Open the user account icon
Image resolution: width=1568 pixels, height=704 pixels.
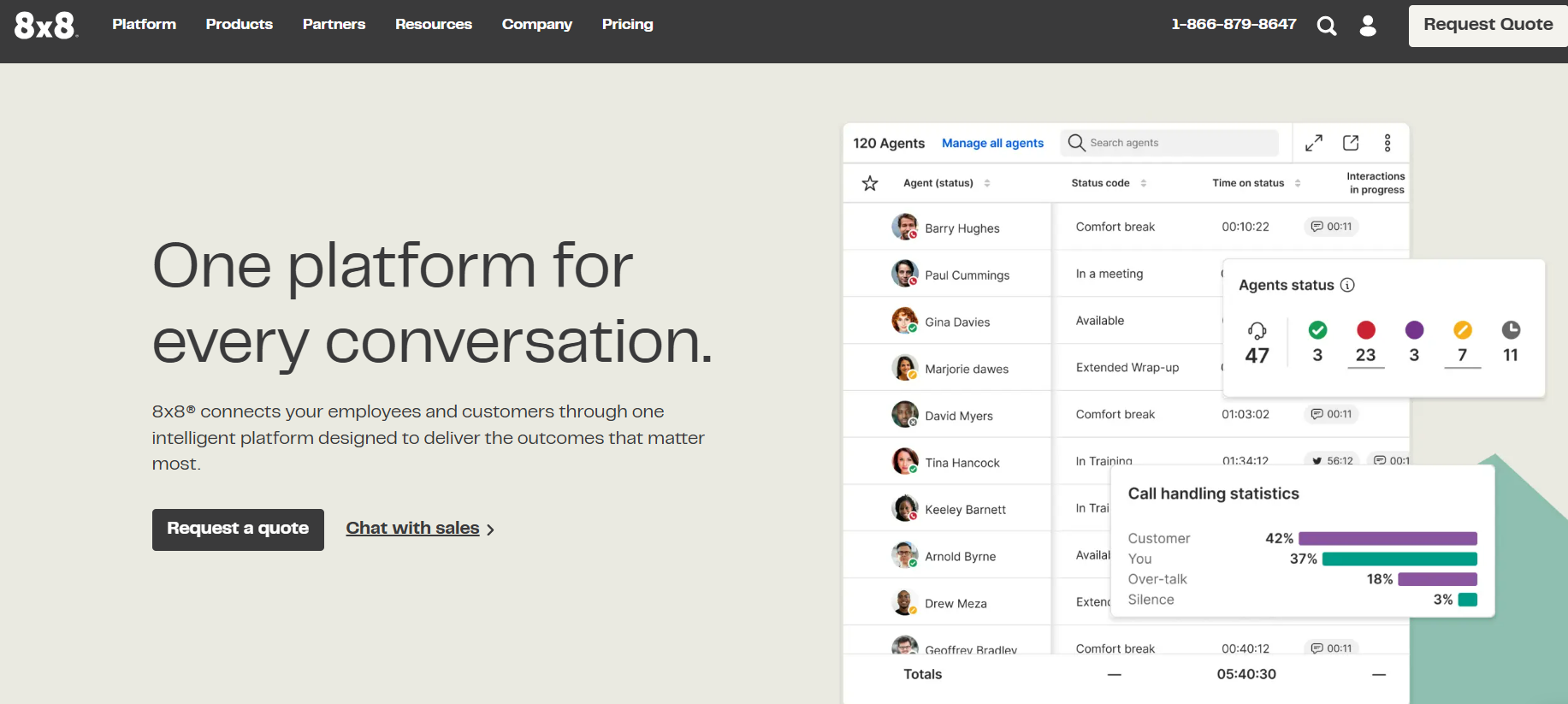click(1368, 26)
